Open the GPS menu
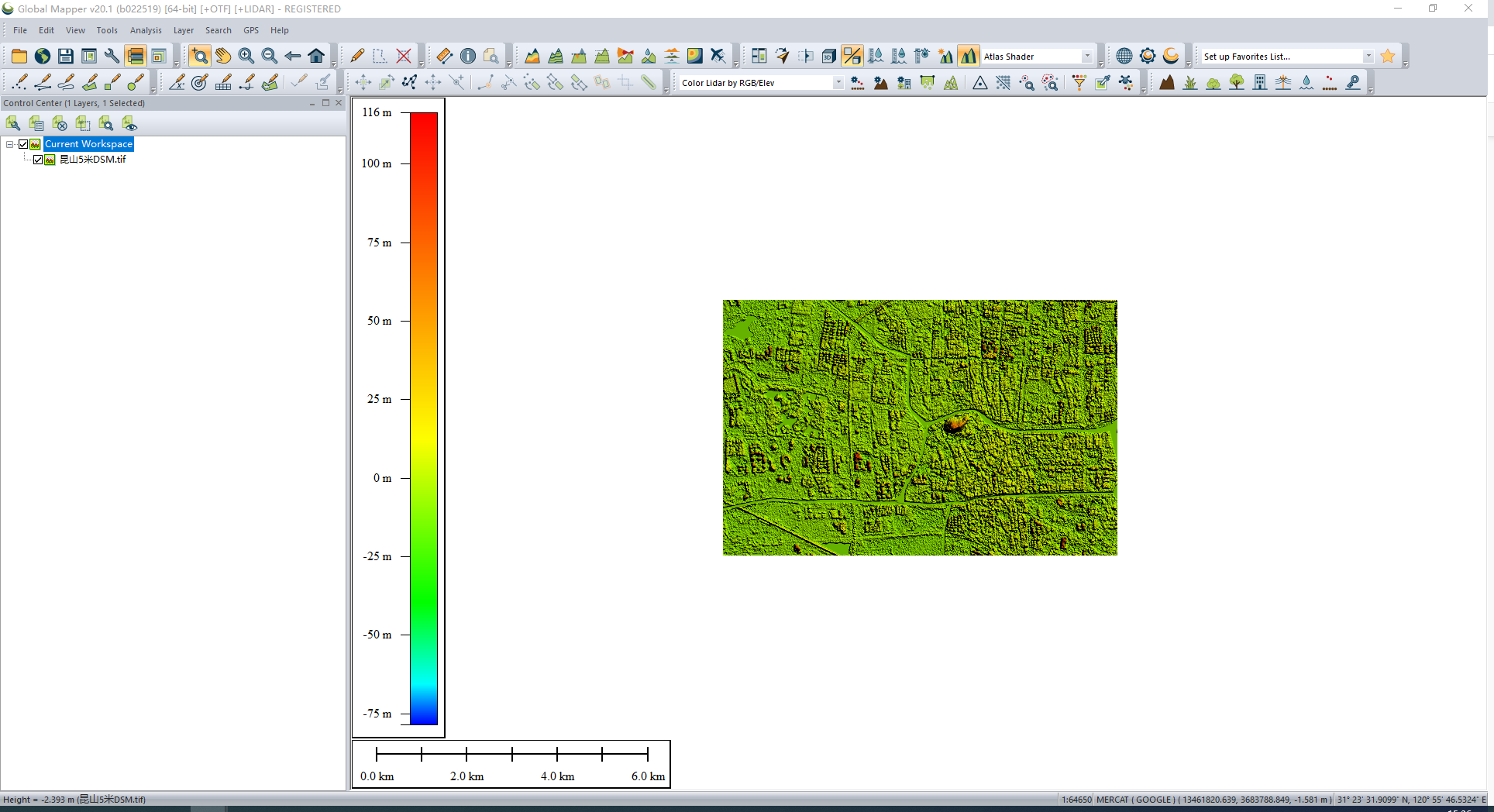The width and height of the screenshot is (1494, 812). pyautogui.click(x=251, y=30)
